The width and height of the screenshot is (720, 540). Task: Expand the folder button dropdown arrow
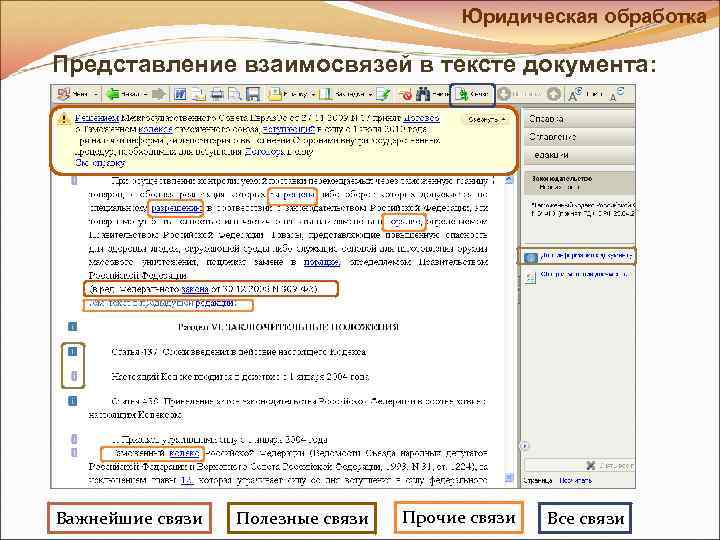coord(313,95)
